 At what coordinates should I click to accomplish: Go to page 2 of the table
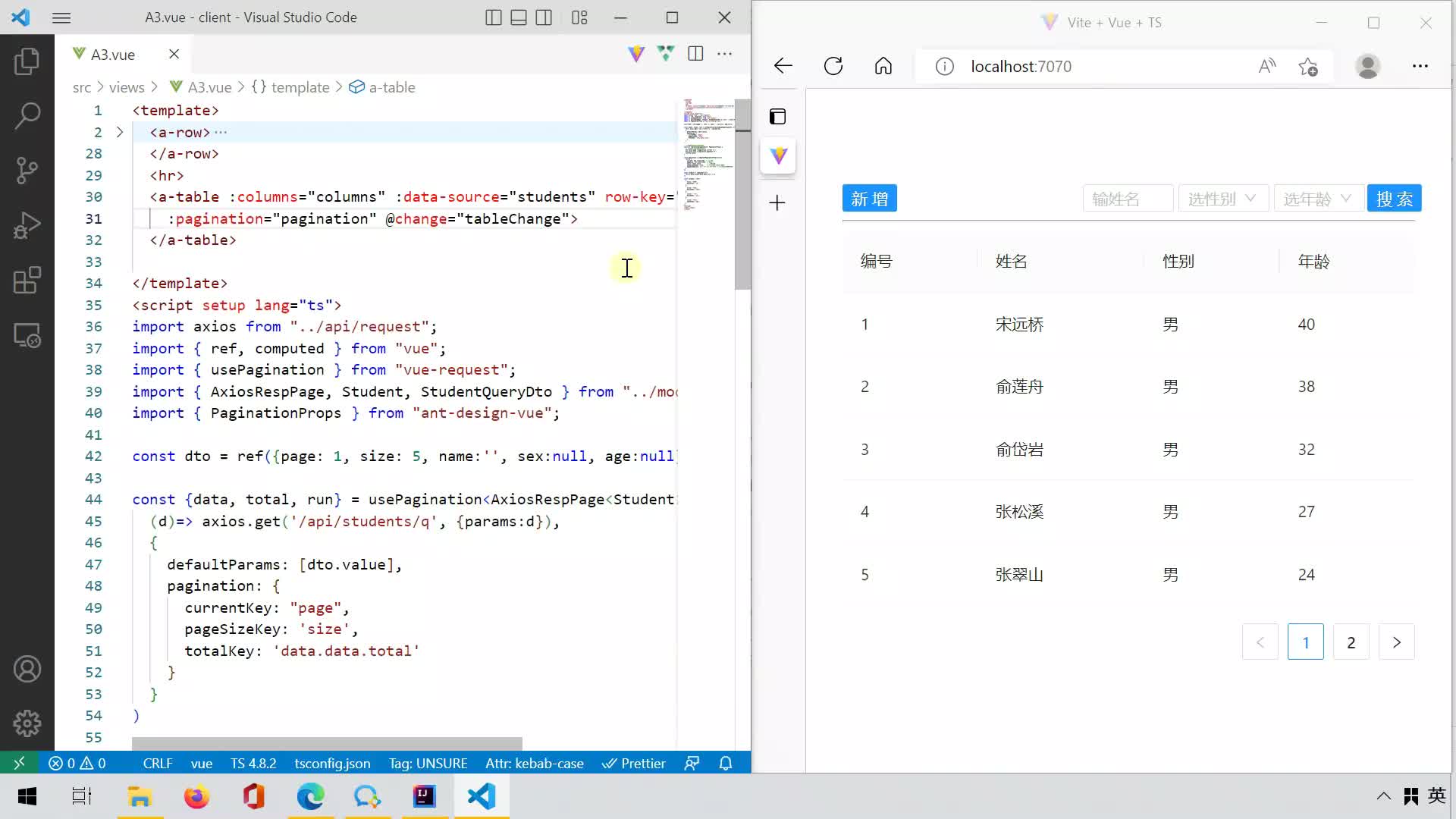pos(1351,642)
